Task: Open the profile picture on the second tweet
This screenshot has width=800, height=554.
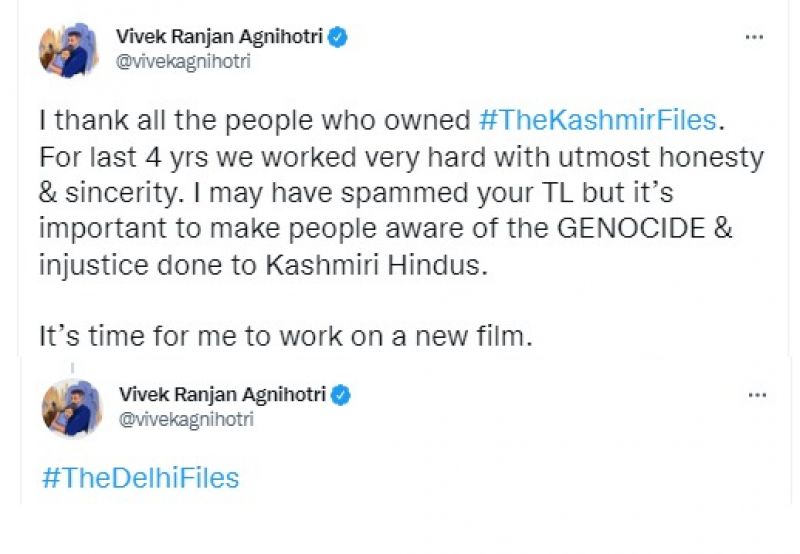Action: tap(70, 407)
